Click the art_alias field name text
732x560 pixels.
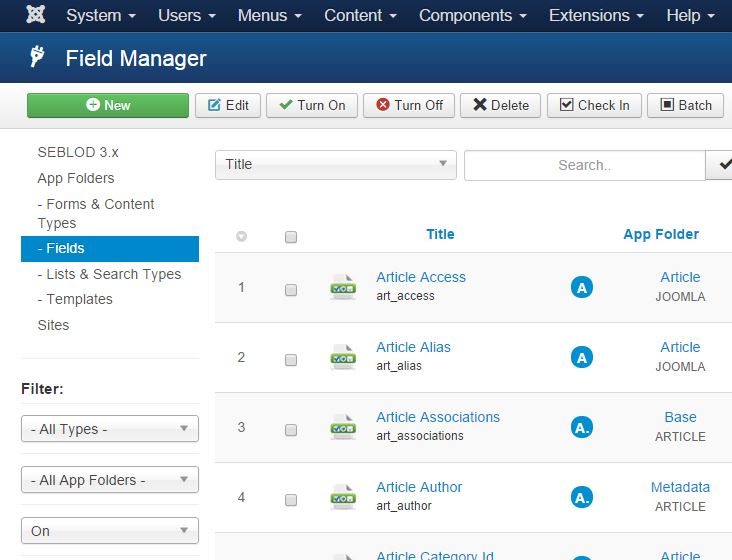(399, 366)
